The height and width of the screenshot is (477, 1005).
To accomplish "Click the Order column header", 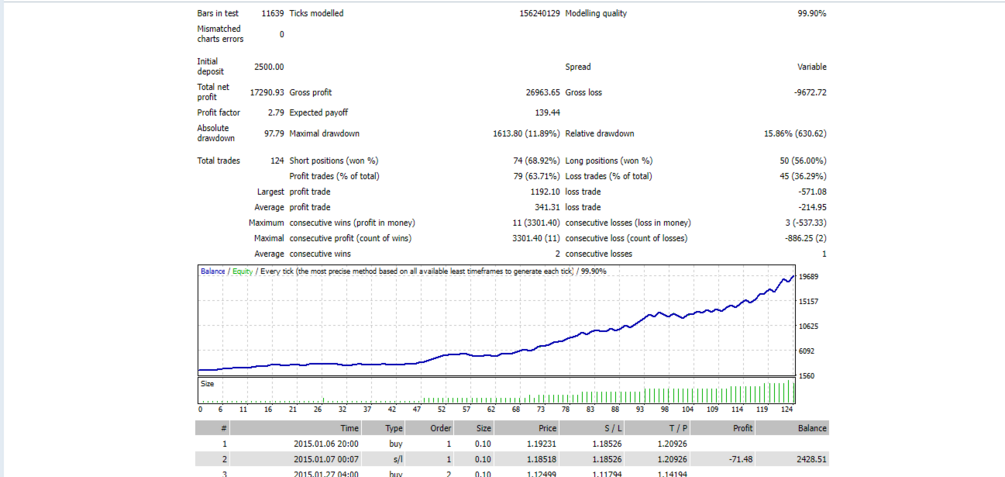I will pyautogui.click(x=430, y=428).
